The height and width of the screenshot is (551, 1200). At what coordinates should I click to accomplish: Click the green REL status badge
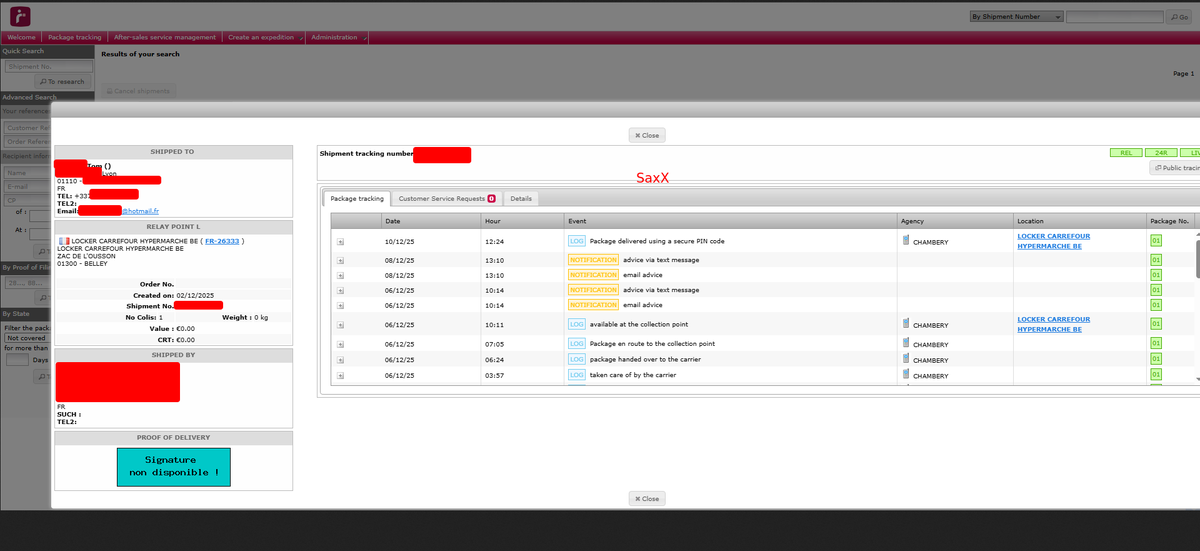(1125, 153)
